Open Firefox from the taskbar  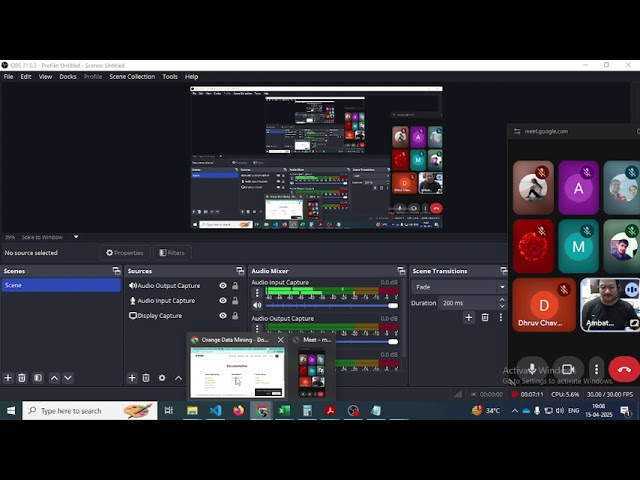pyautogui.click(x=238, y=411)
